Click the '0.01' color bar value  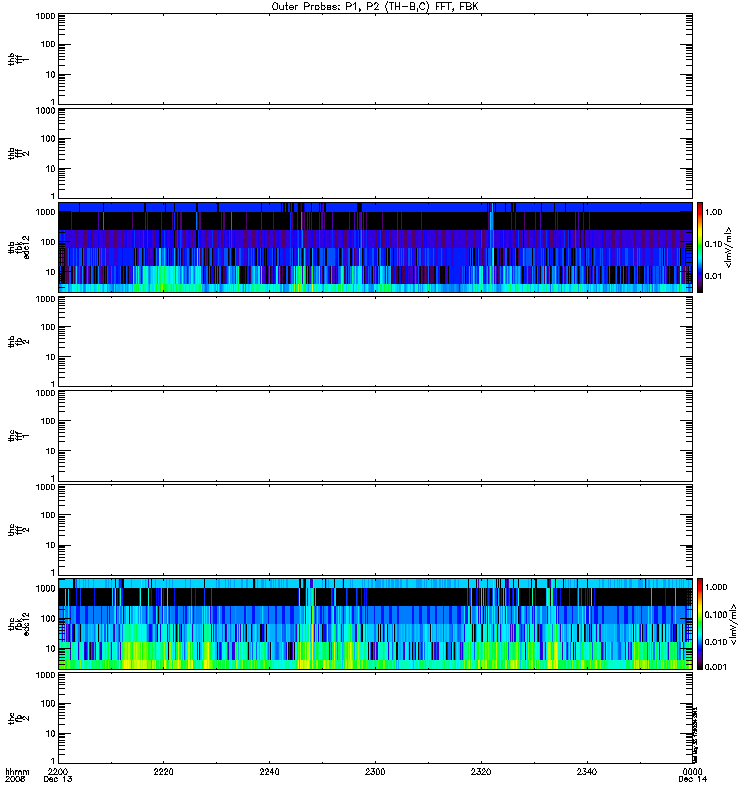pos(713,276)
